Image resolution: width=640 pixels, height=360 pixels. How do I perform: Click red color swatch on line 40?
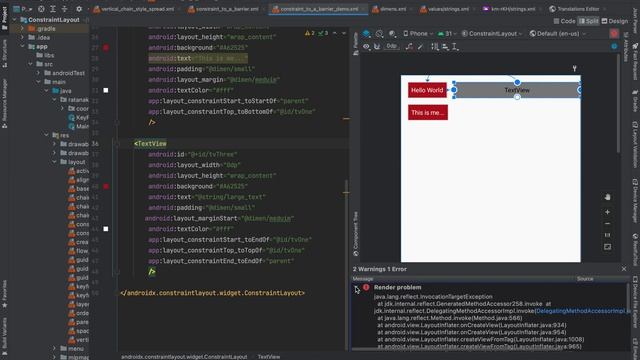106,187
